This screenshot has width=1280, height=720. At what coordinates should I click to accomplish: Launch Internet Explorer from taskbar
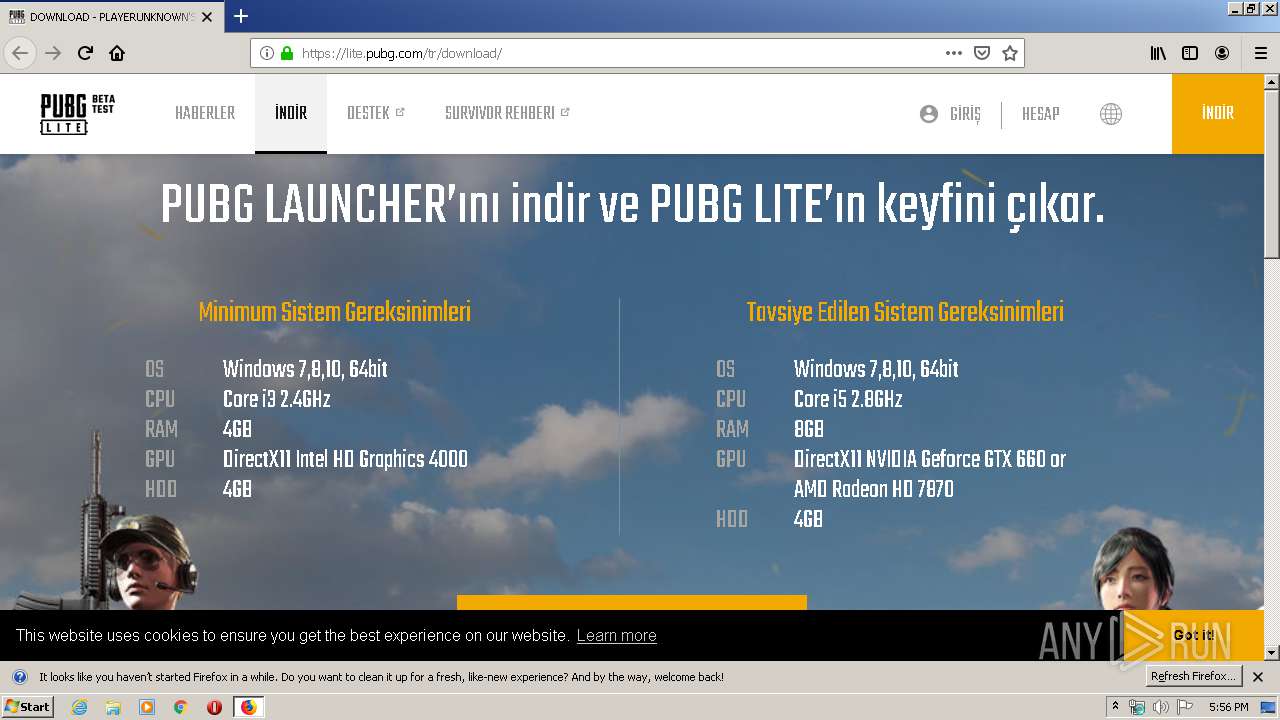79,707
